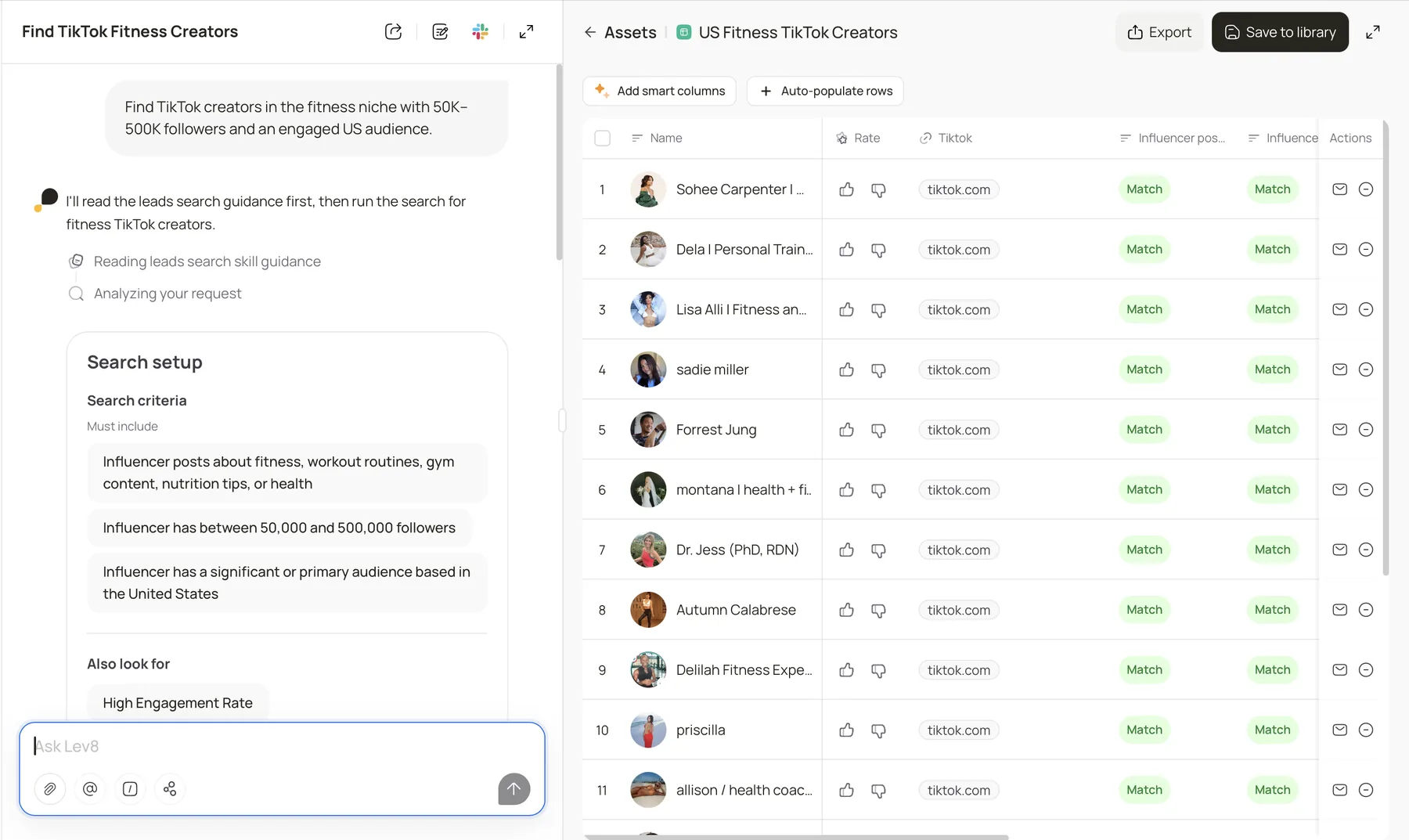This screenshot has height=840, width=1409.
Task: Open Assets breadcrumb link
Action: [630, 32]
